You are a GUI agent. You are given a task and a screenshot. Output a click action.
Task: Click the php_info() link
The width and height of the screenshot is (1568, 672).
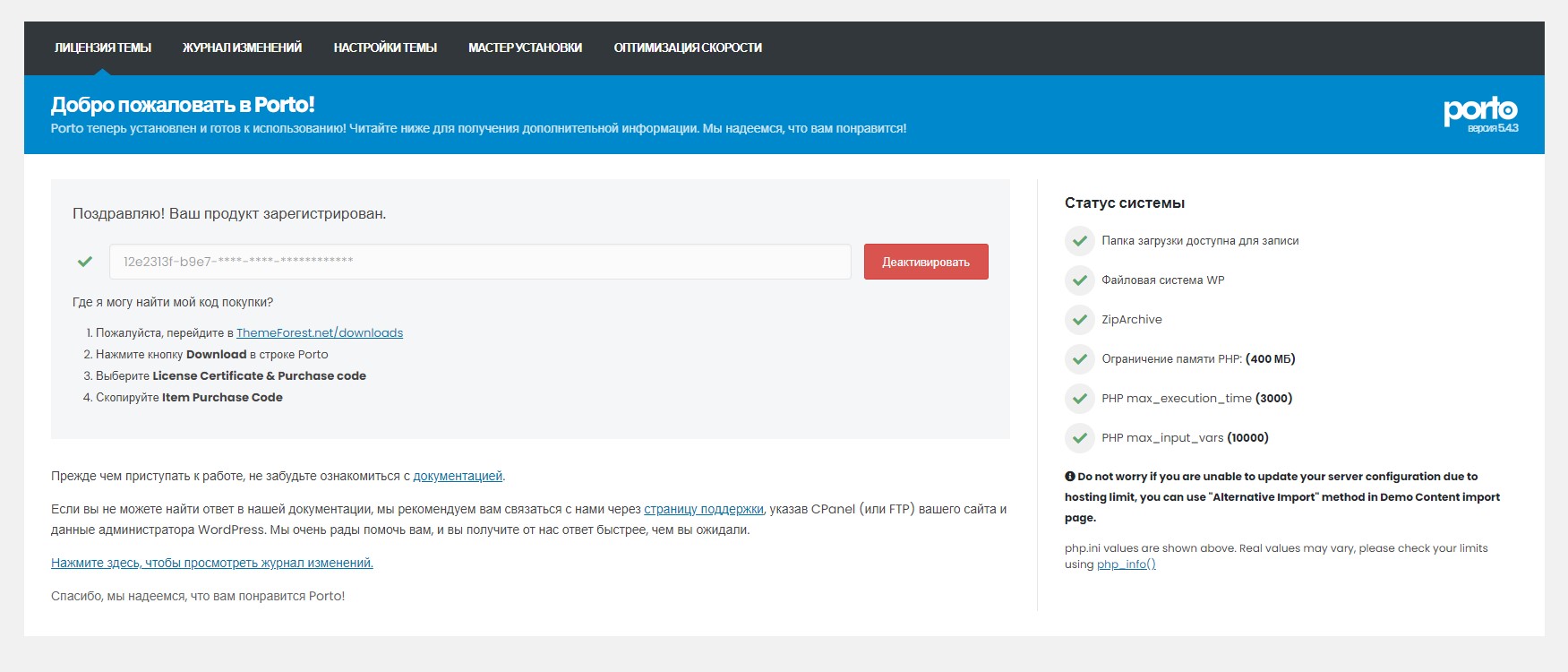point(1126,564)
